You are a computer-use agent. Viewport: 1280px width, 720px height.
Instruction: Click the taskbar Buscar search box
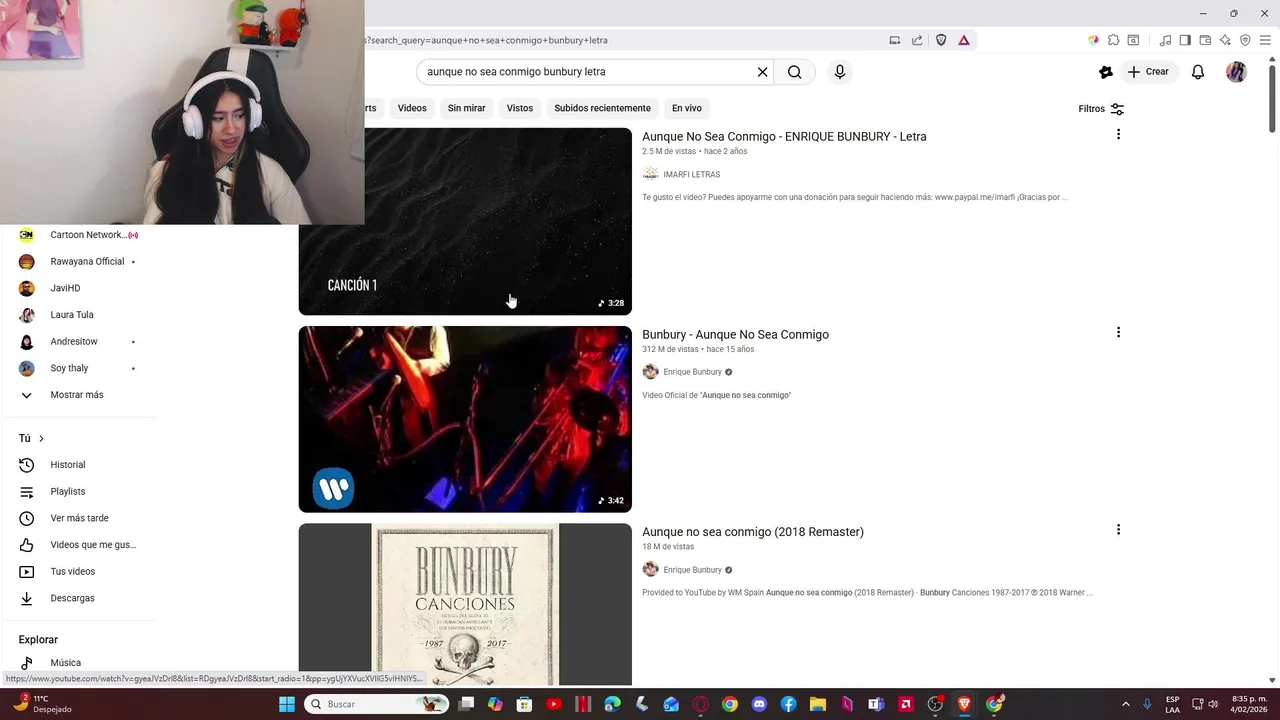click(x=375, y=704)
